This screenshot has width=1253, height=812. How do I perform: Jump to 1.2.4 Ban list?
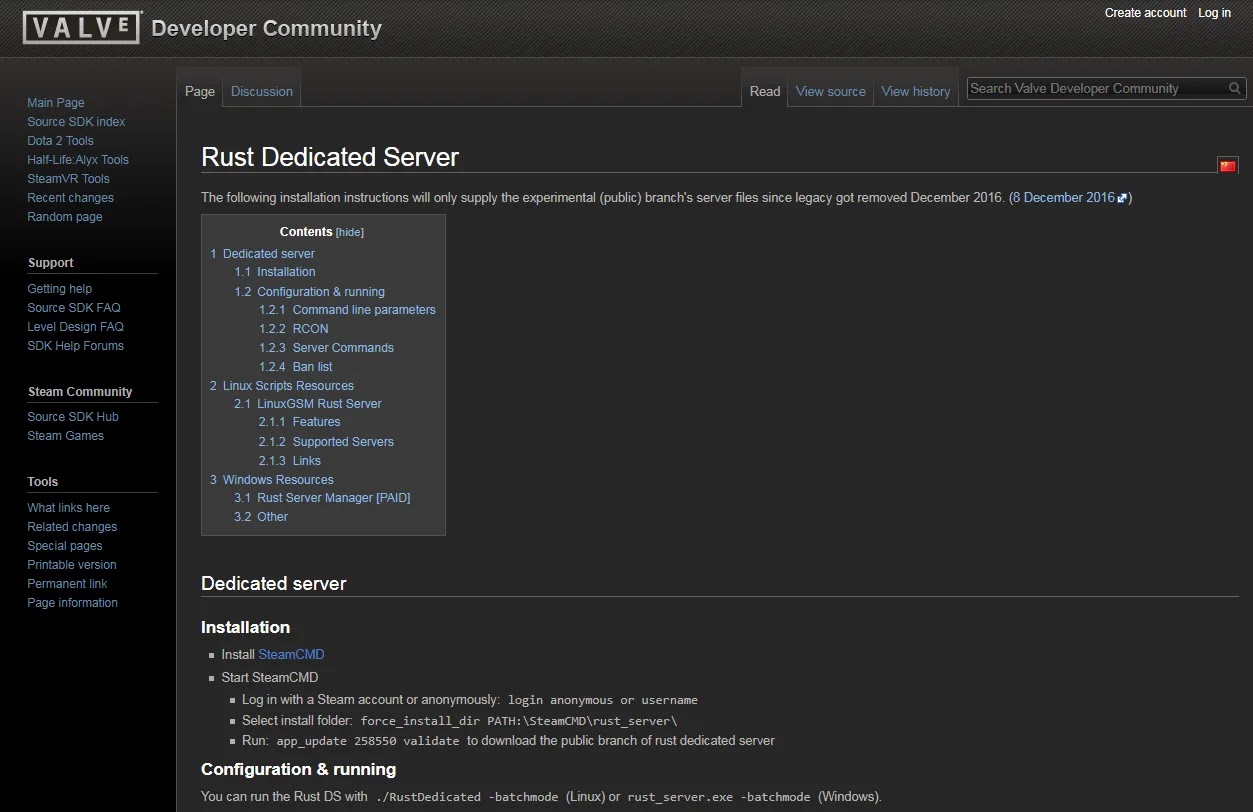point(295,367)
